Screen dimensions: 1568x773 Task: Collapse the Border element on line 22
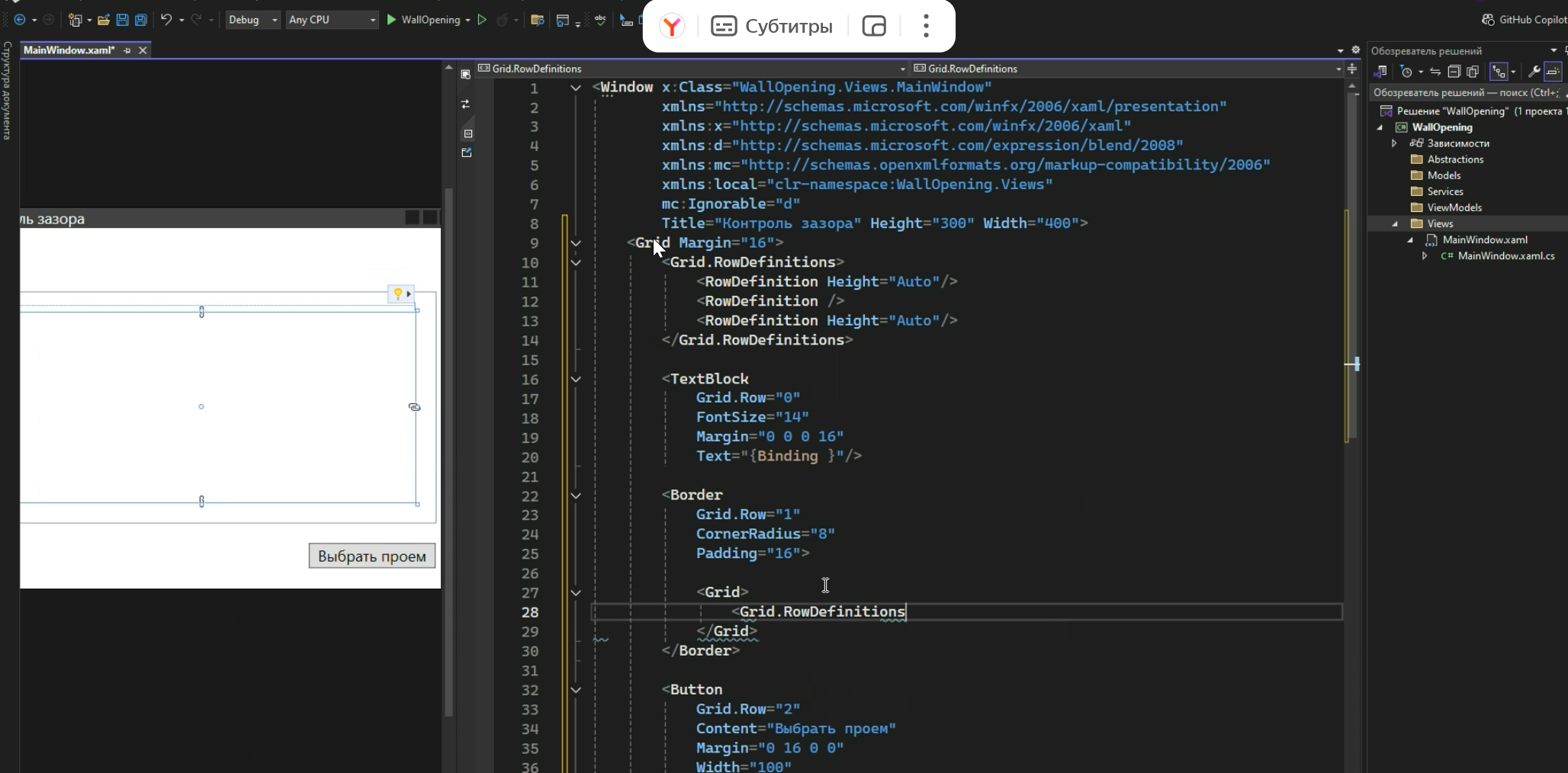click(576, 496)
